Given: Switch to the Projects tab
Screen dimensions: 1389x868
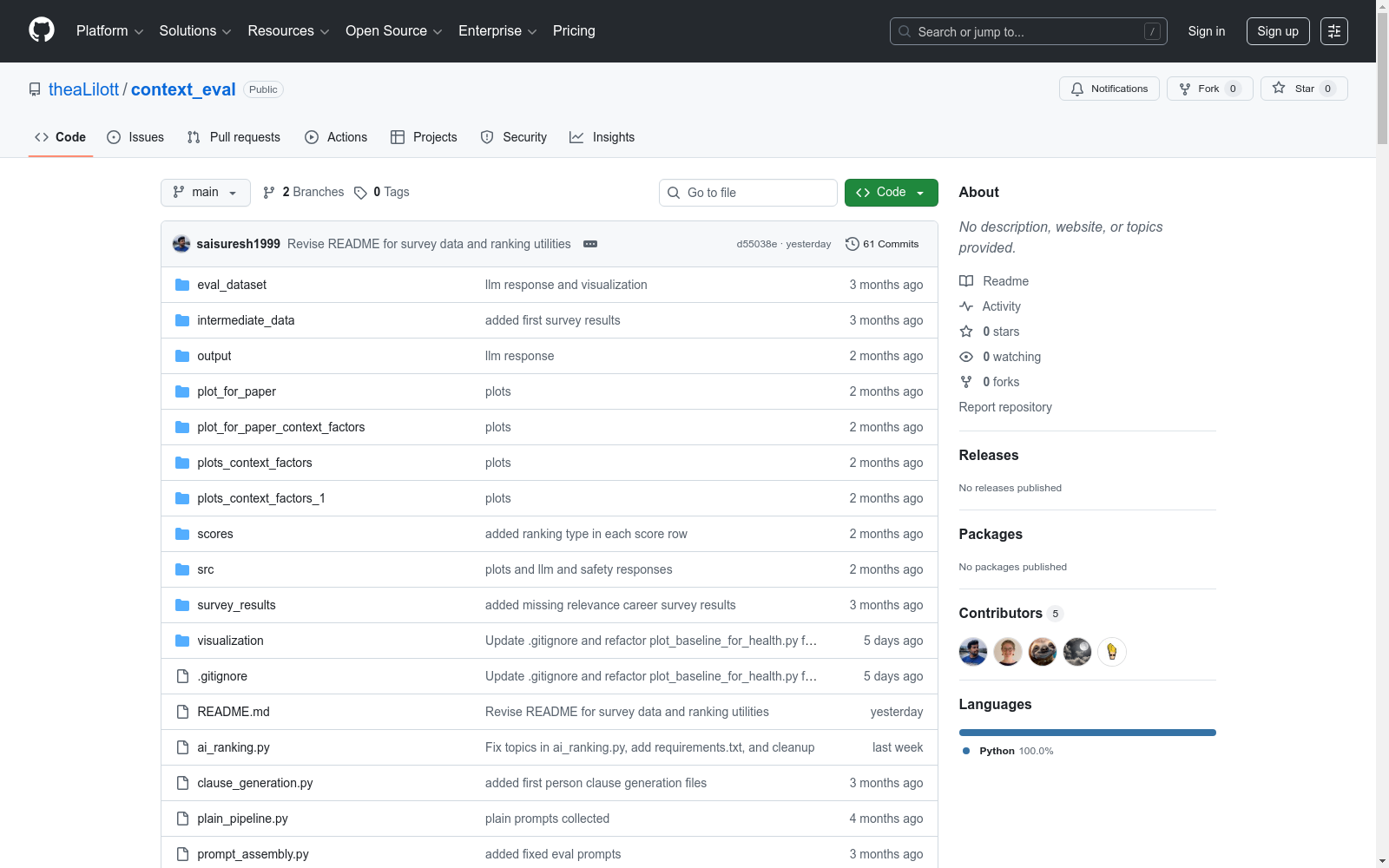Looking at the screenshot, I should click(424, 137).
